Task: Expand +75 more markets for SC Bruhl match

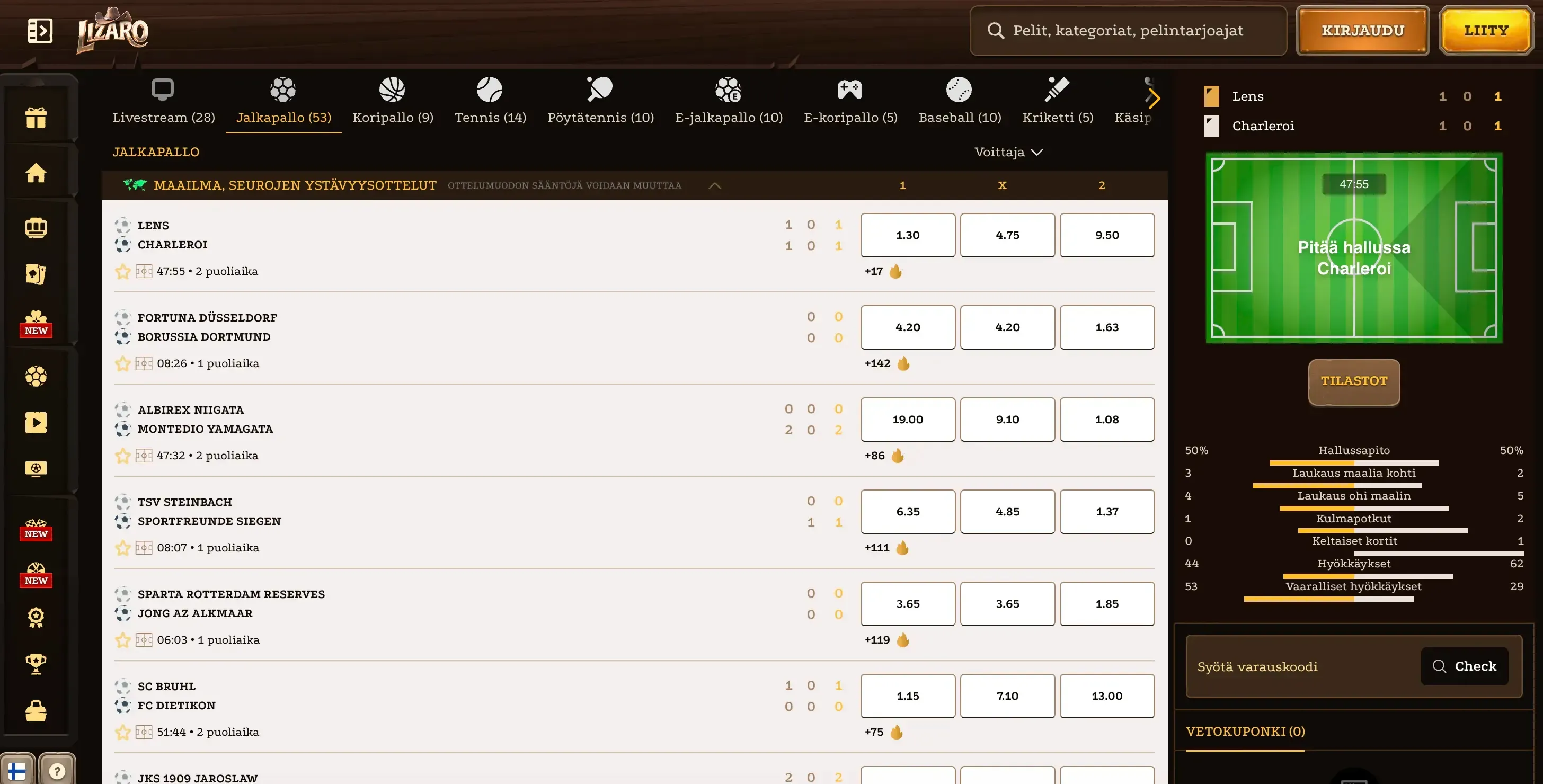Action: 883,733
